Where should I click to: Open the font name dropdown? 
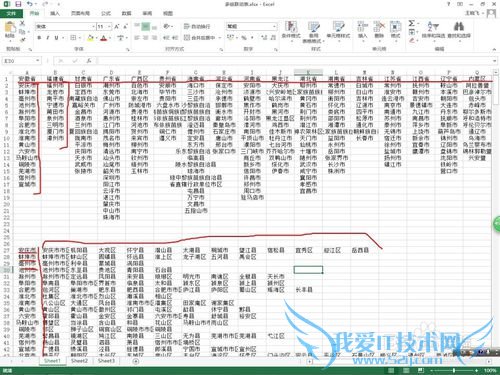point(93,26)
